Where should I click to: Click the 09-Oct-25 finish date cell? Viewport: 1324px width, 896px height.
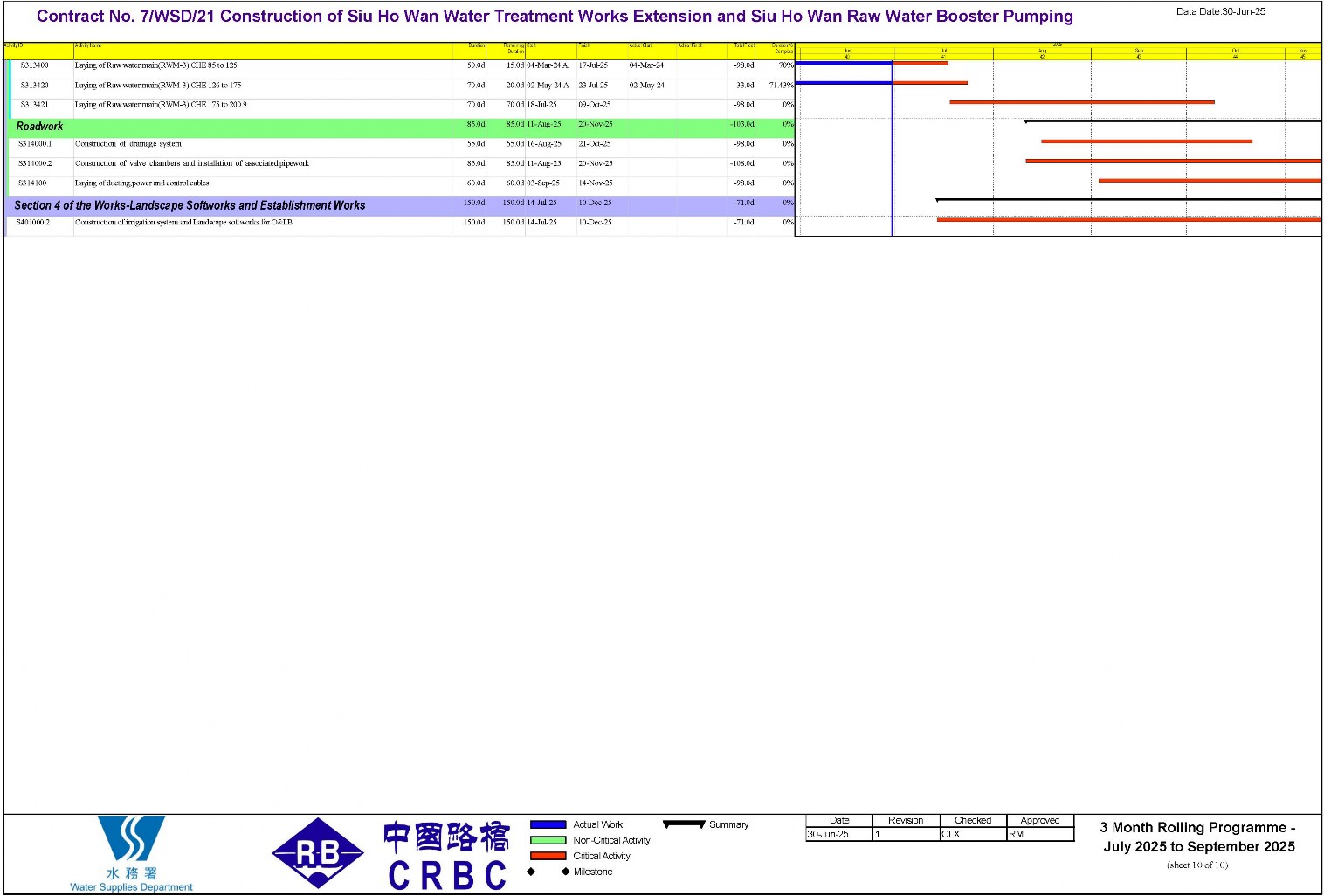coord(595,105)
